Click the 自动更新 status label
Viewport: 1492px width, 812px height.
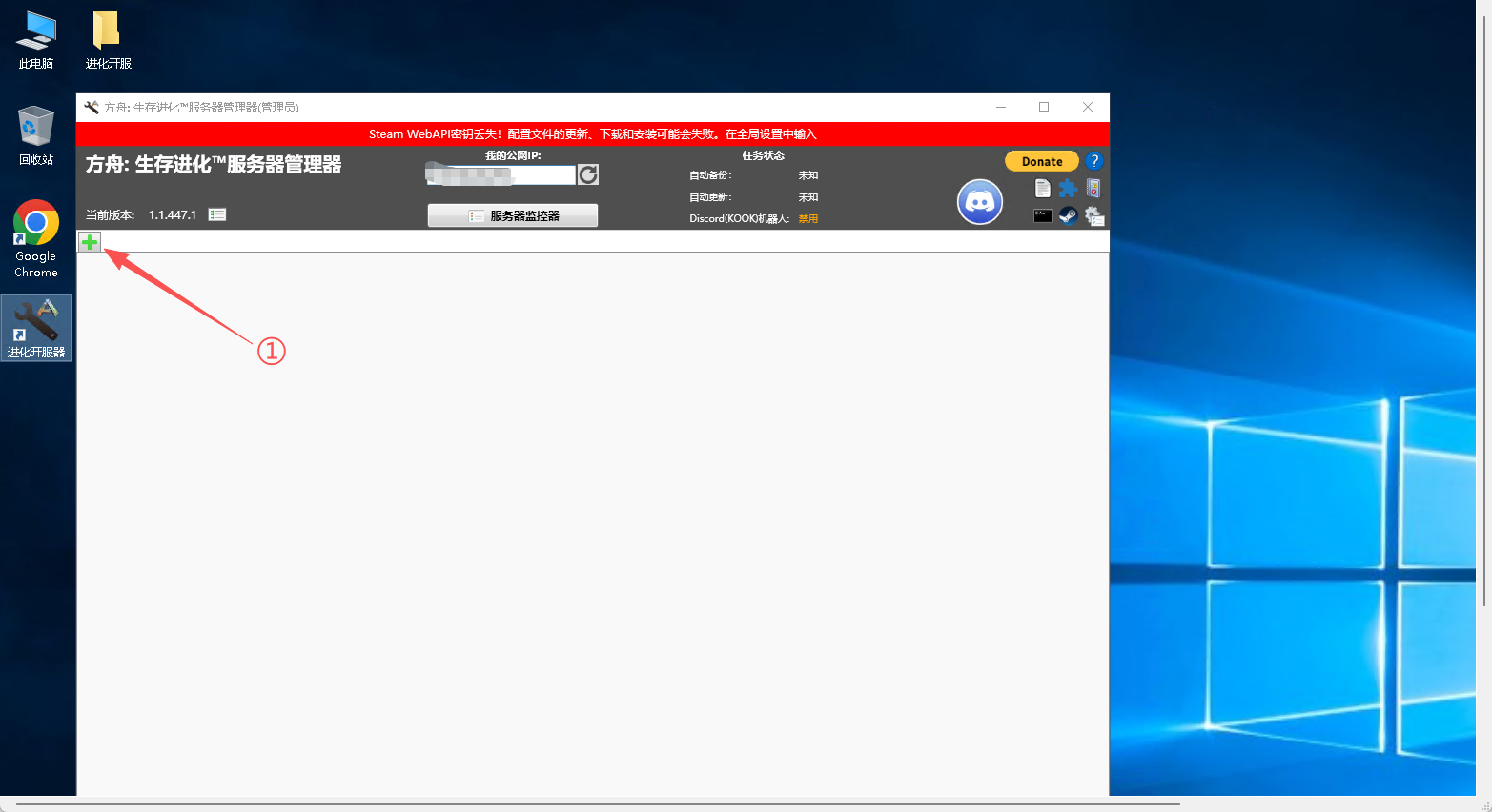coord(711,197)
